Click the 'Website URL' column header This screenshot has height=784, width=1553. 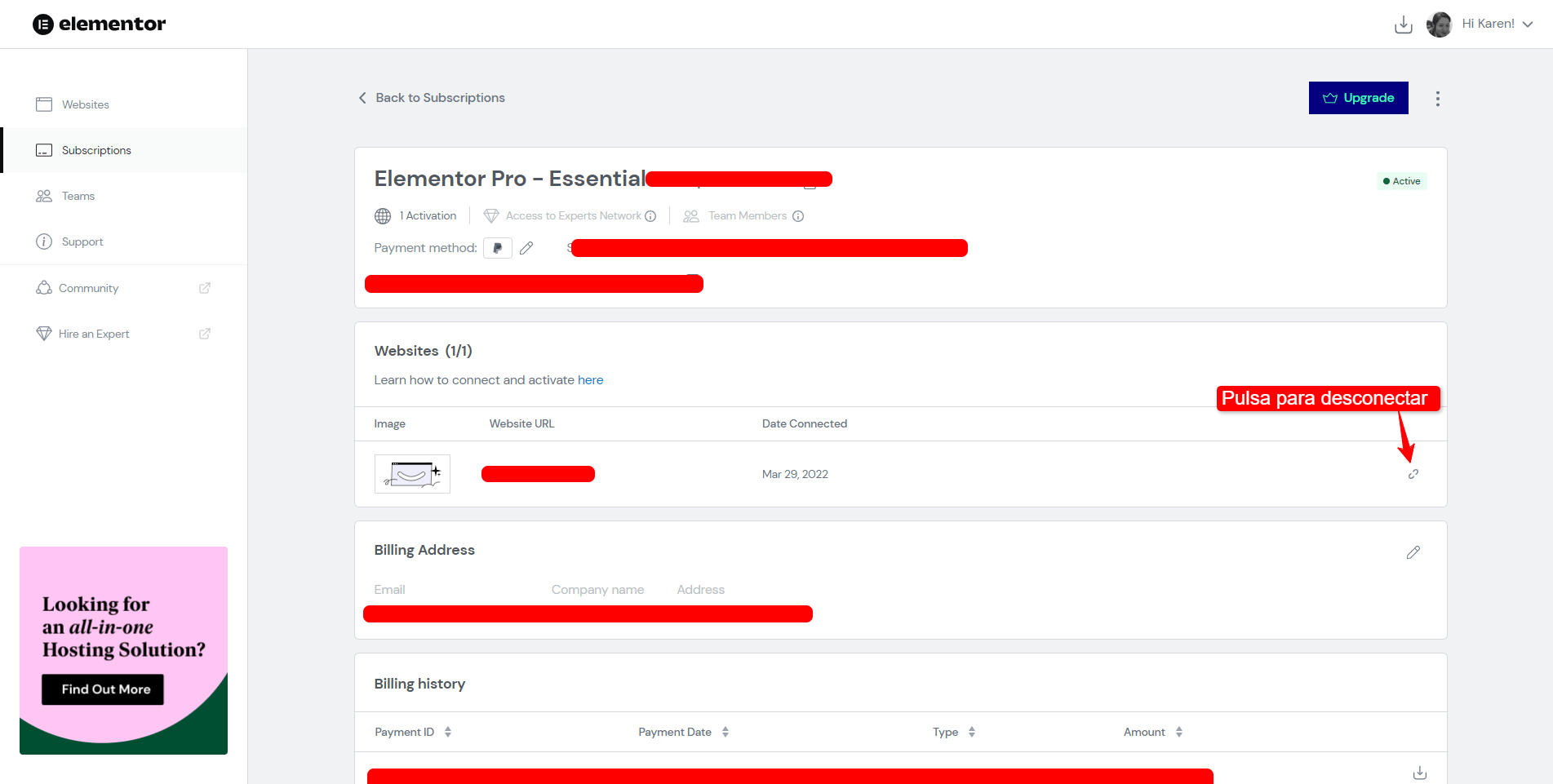tap(521, 423)
